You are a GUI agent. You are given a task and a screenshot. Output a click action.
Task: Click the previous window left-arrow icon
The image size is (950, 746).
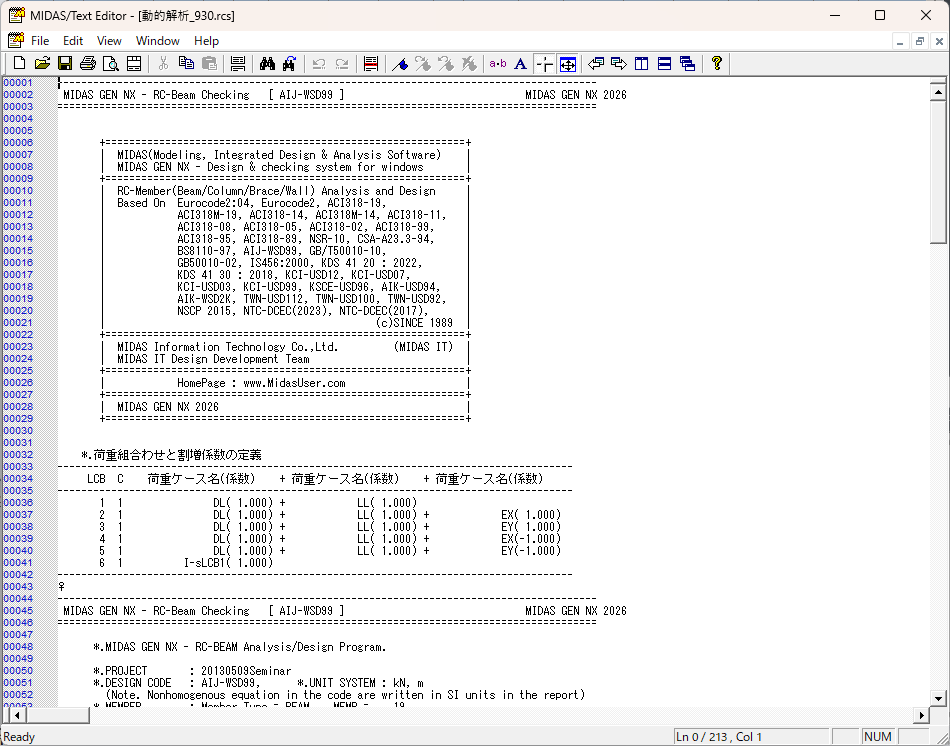596,64
